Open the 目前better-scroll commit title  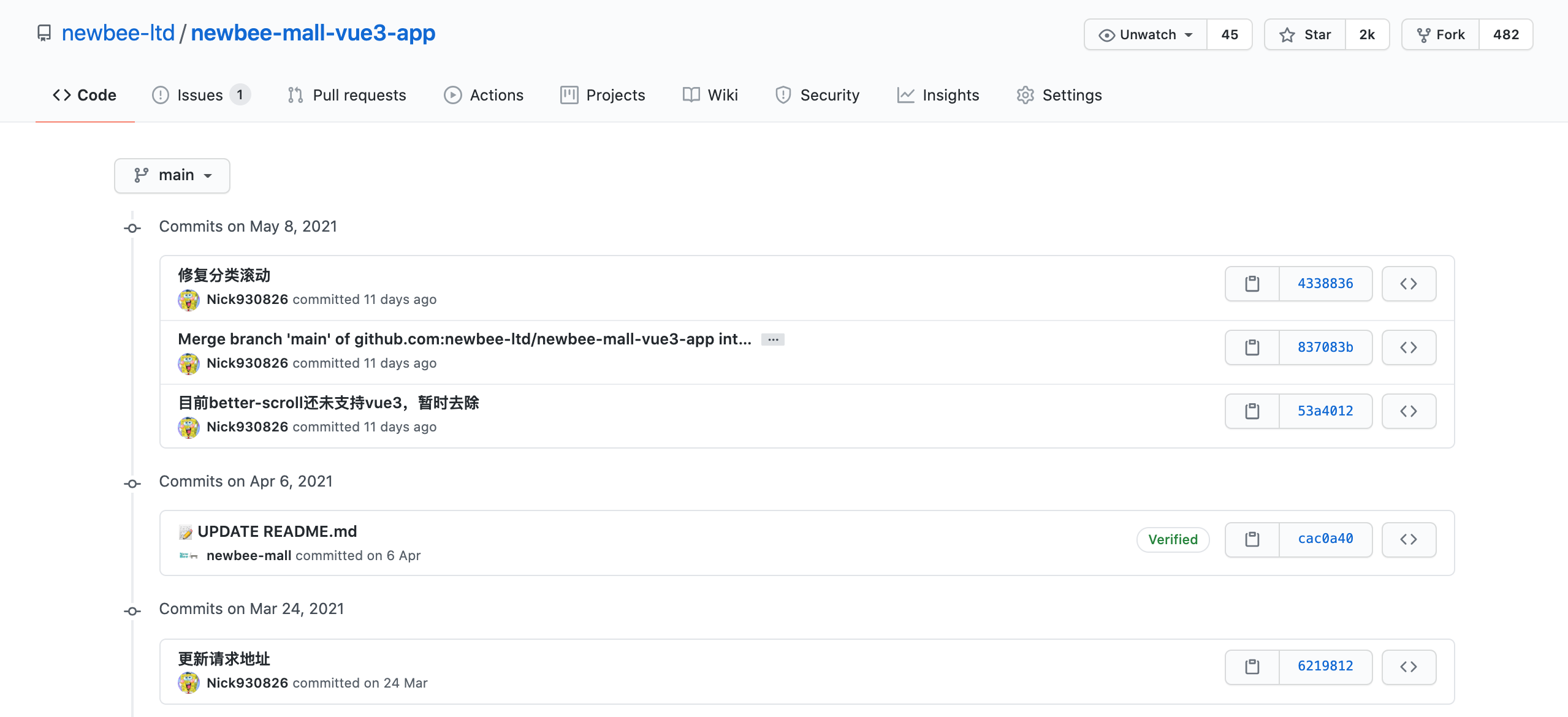click(x=329, y=403)
